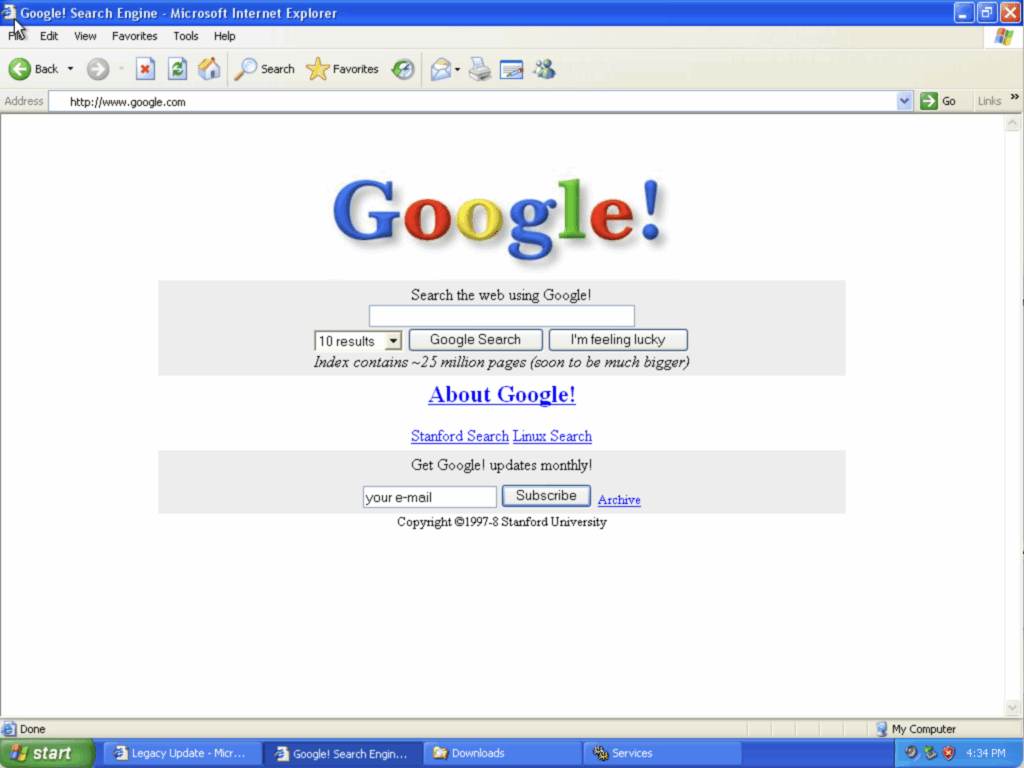1024x768 pixels.
Task: Open the Tools menu
Action: pyautogui.click(x=186, y=36)
